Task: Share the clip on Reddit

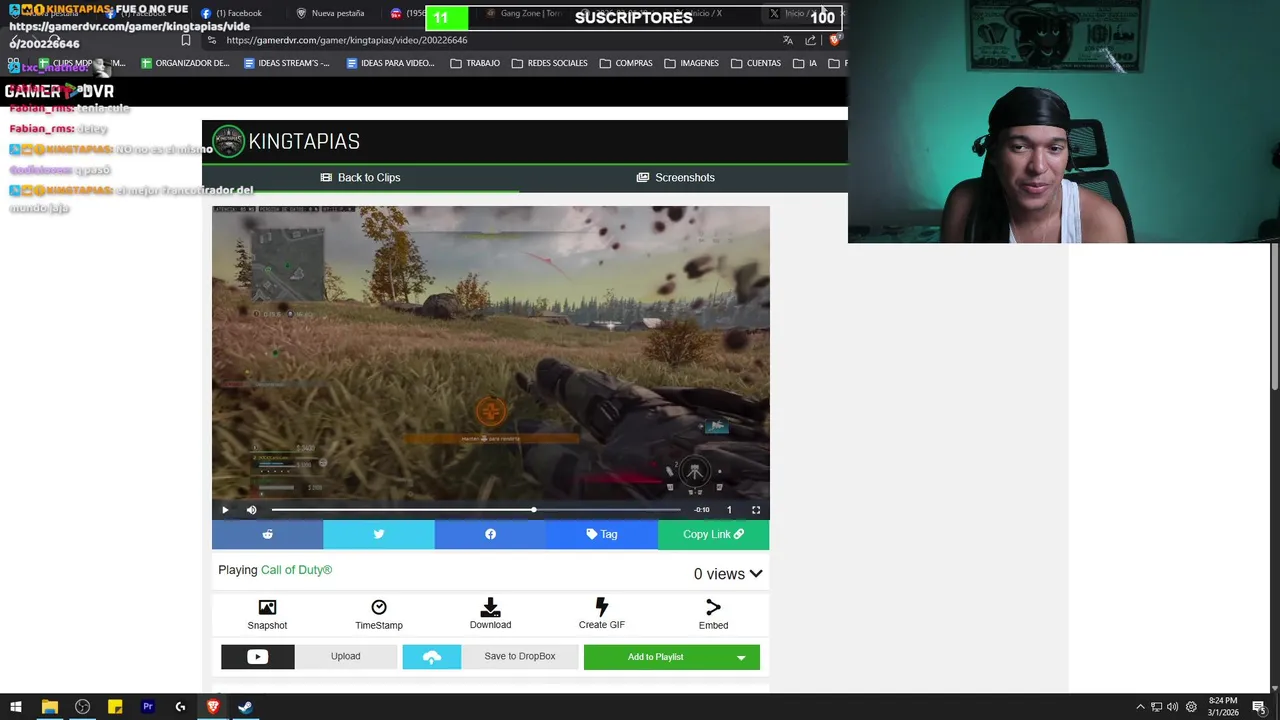Action: point(267,534)
